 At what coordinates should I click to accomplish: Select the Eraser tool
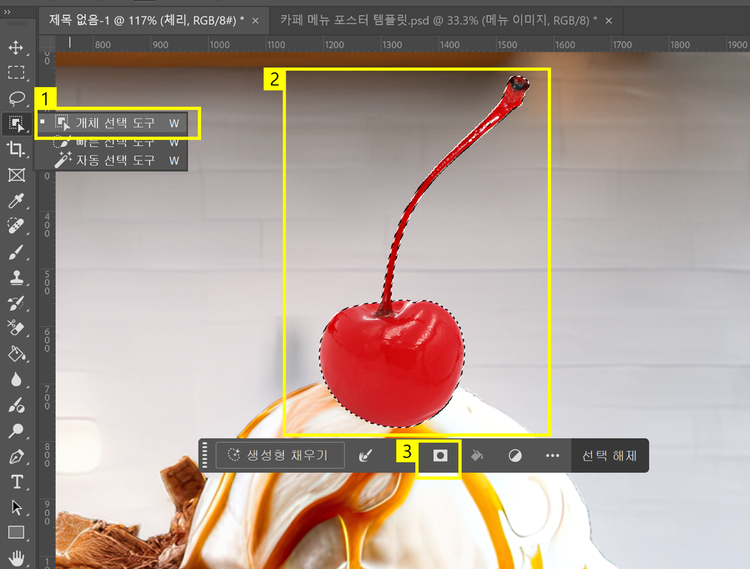pyautogui.click(x=16, y=328)
